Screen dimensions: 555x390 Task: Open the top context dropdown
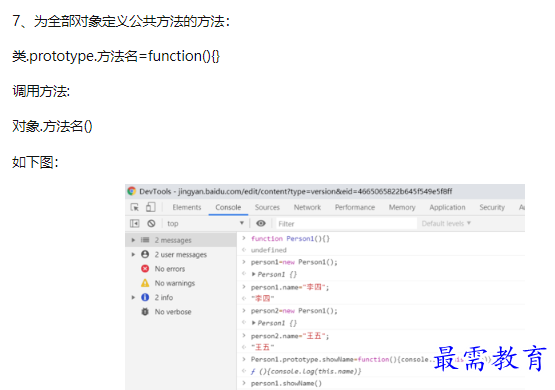tap(205, 223)
